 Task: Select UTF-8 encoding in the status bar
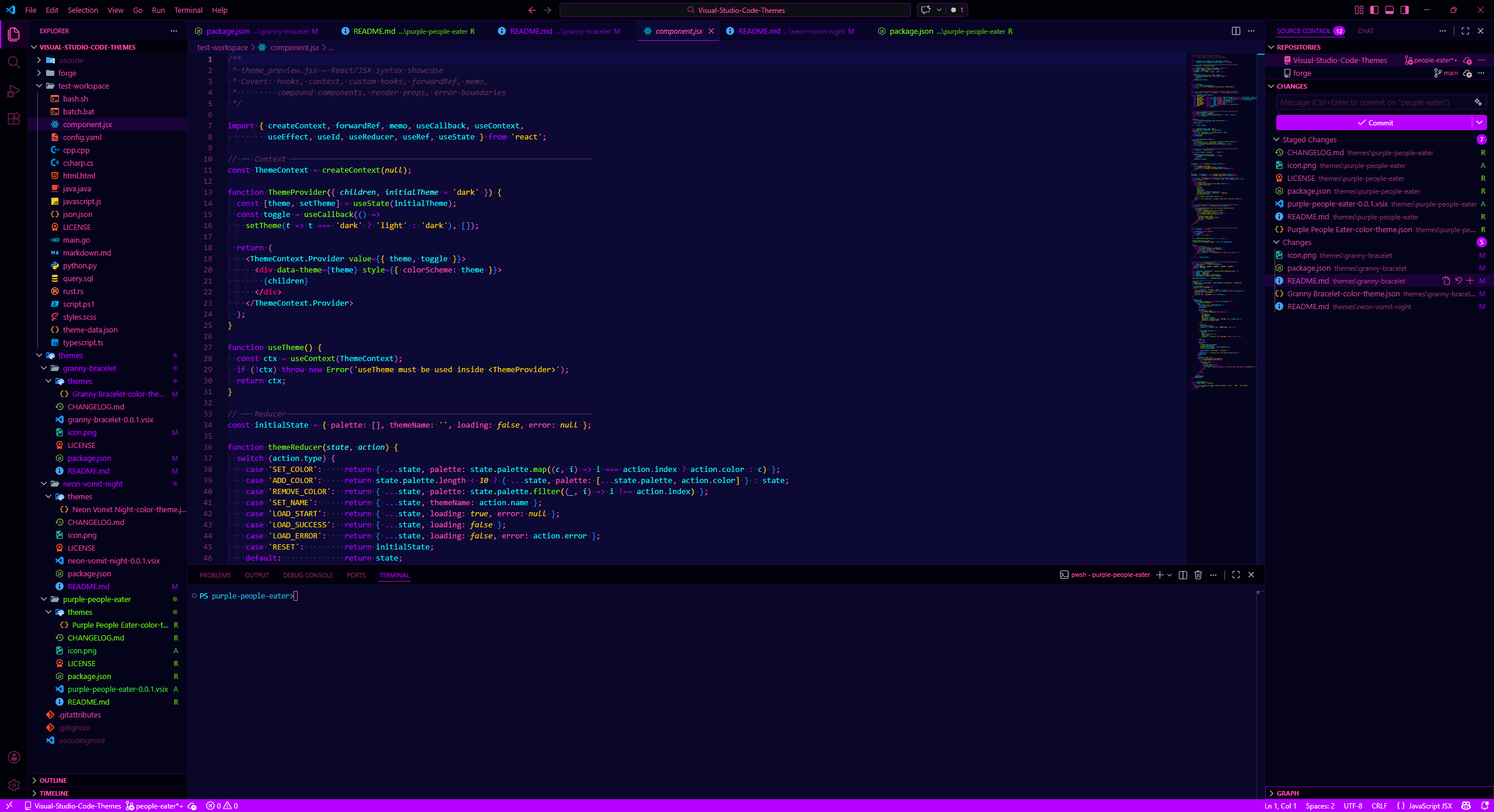tap(1353, 806)
